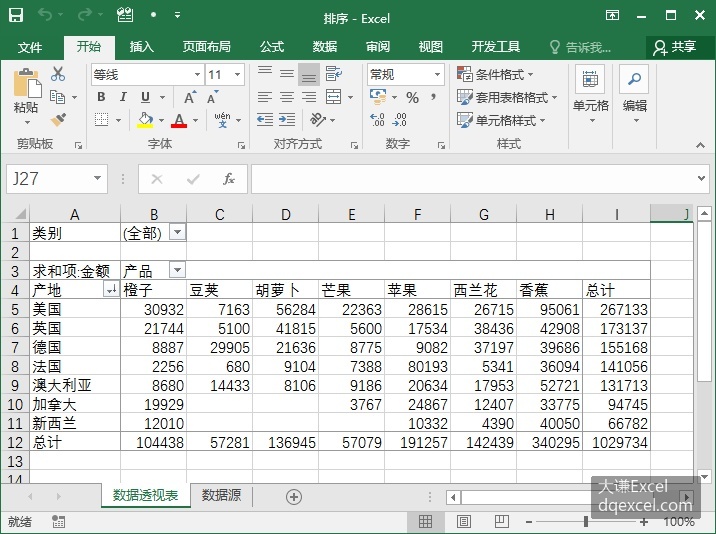Click the Wrap Text icon

334,74
